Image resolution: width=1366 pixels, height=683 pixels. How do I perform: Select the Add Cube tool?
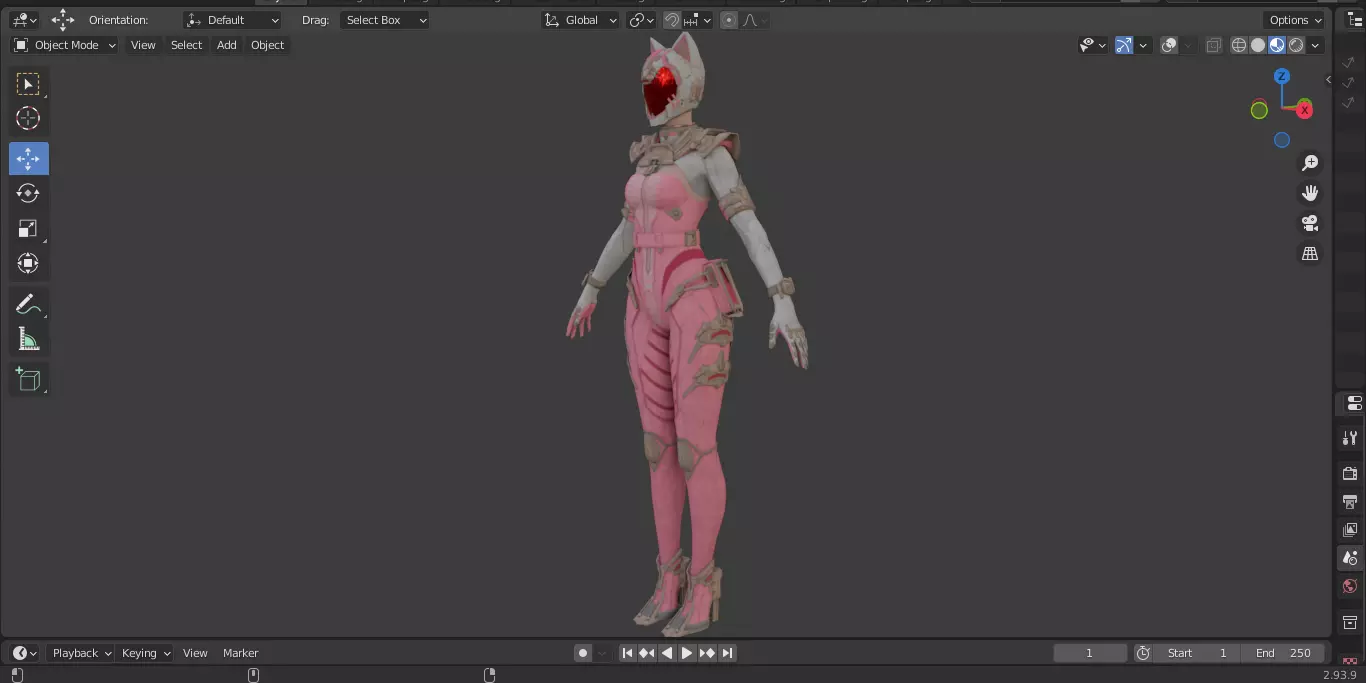28,379
